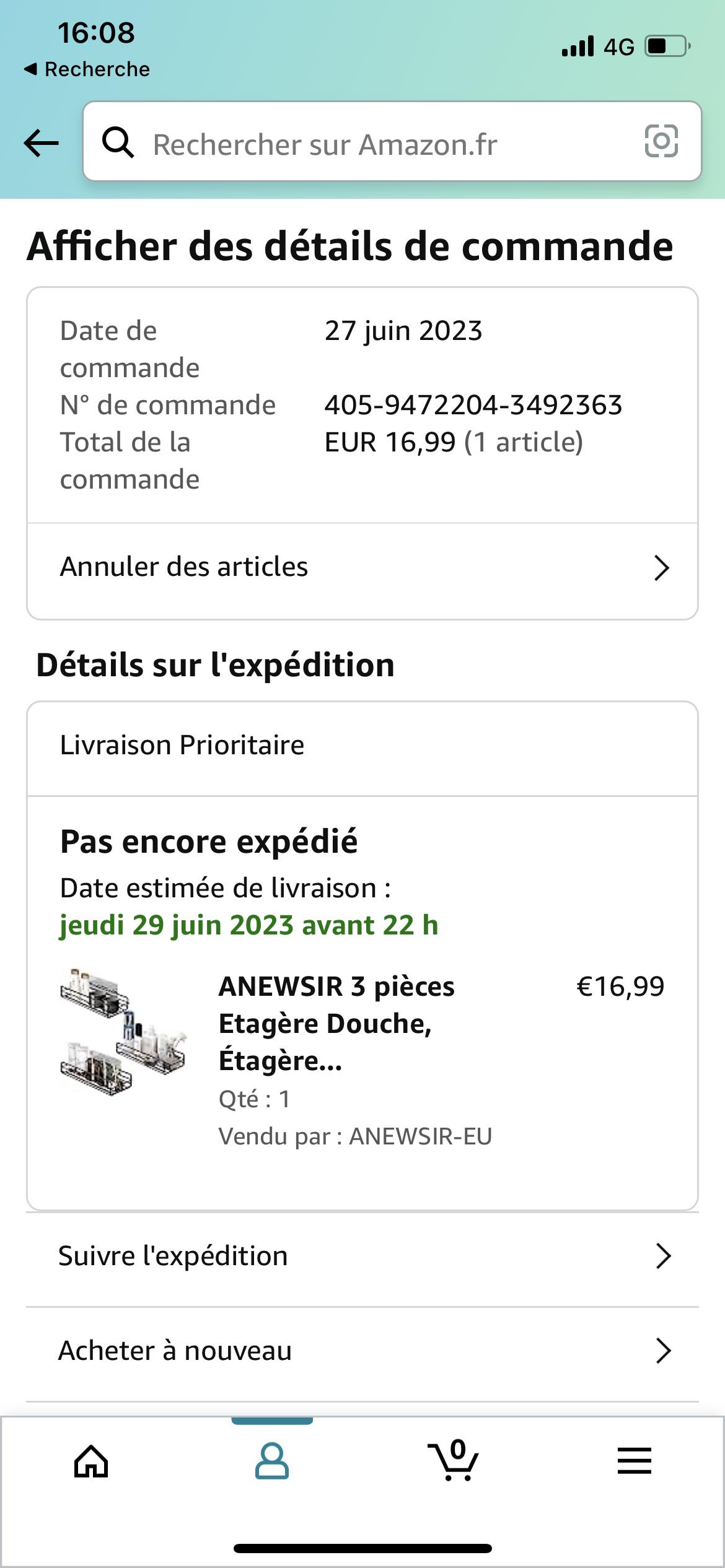This screenshot has height=1568, width=725.
Task: Choose Acheter à nouveau option
Action: pos(175,1351)
